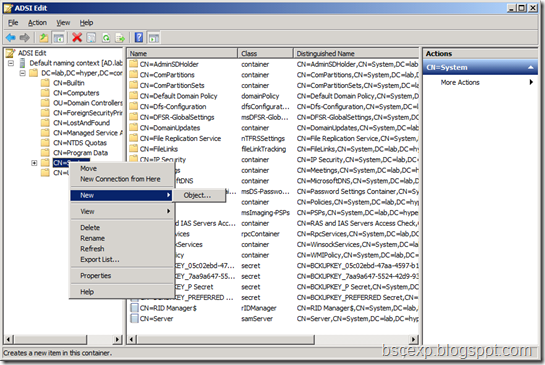The width and height of the screenshot is (545, 365).
Task: Go up one level toolbar icon
Action: 43,37
